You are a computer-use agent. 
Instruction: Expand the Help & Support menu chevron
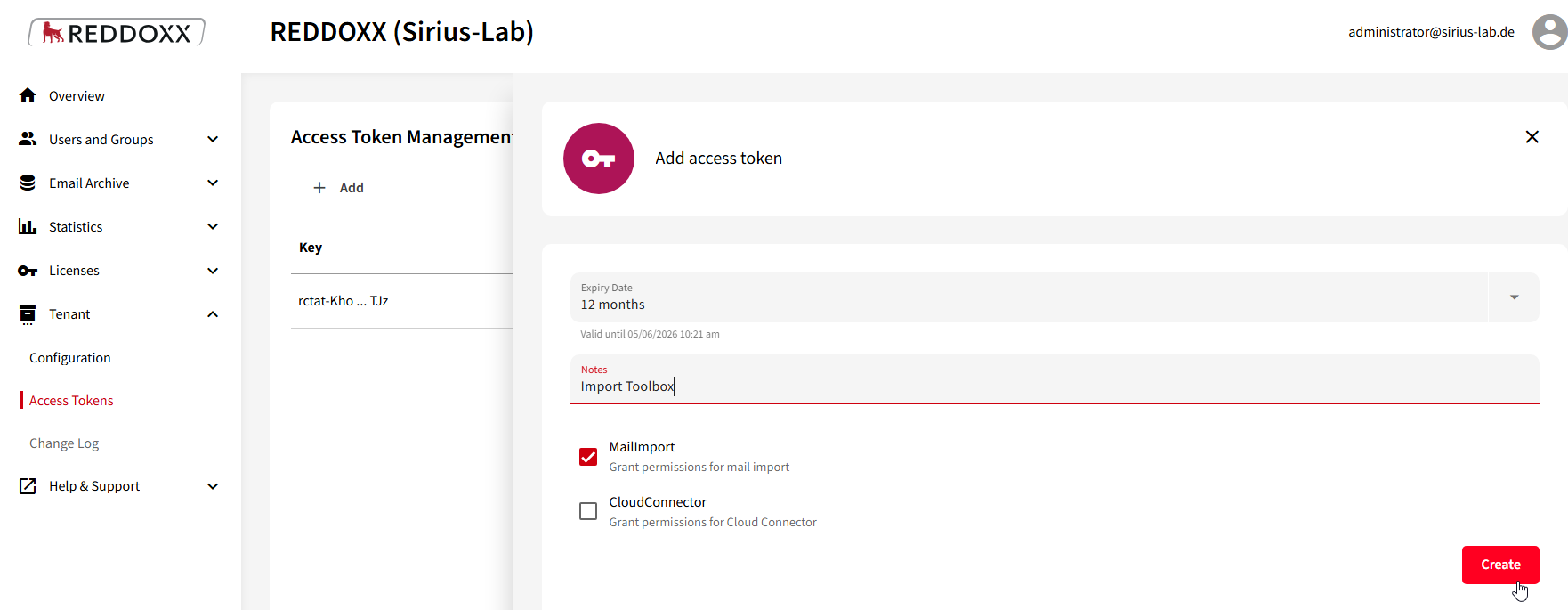(213, 486)
